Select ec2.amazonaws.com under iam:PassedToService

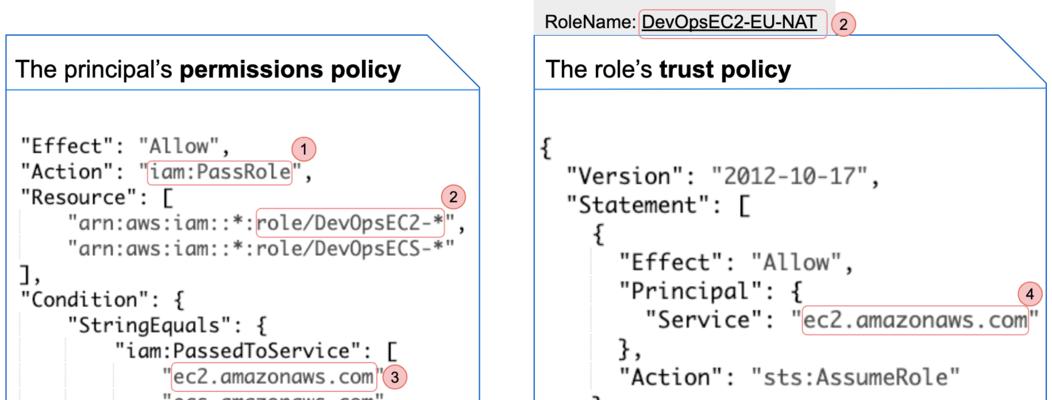(x=275, y=377)
